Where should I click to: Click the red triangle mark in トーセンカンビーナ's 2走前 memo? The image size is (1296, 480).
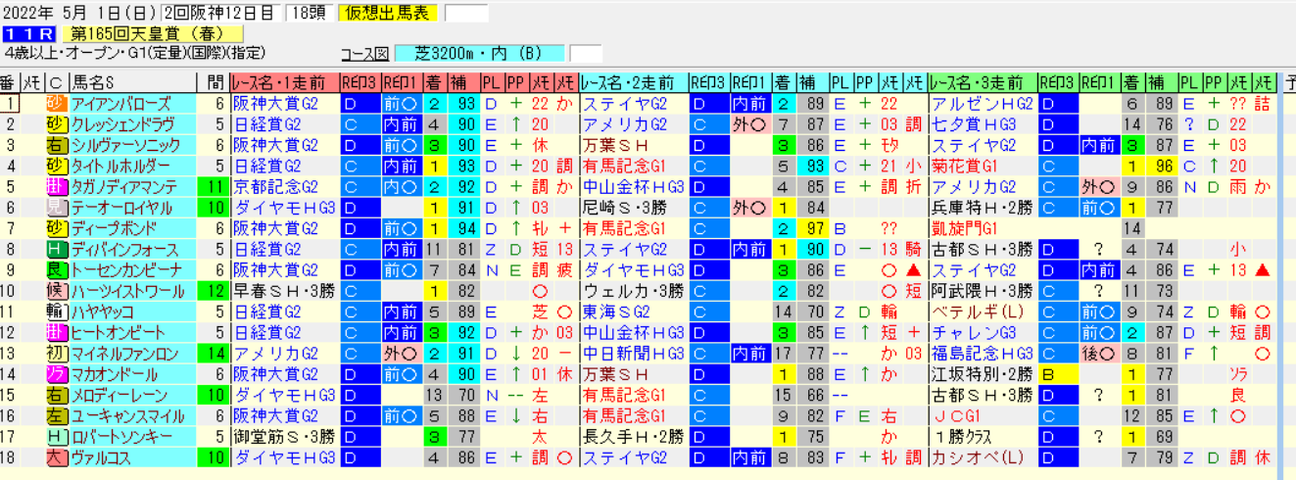click(913, 270)
